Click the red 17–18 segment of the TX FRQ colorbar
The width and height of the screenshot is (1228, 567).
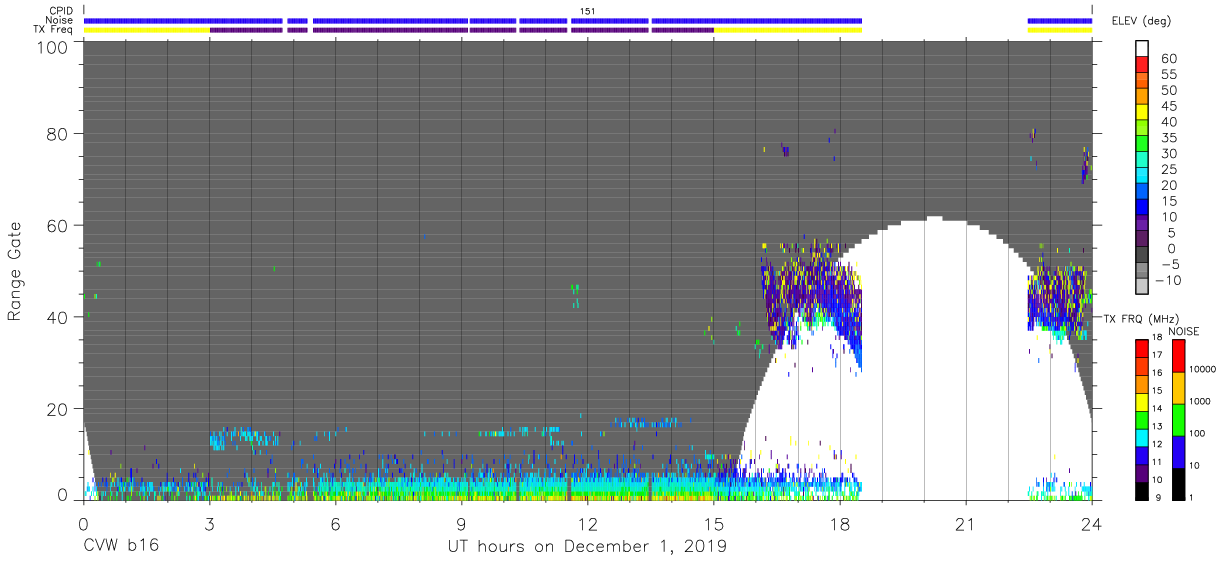[1142, 348]
